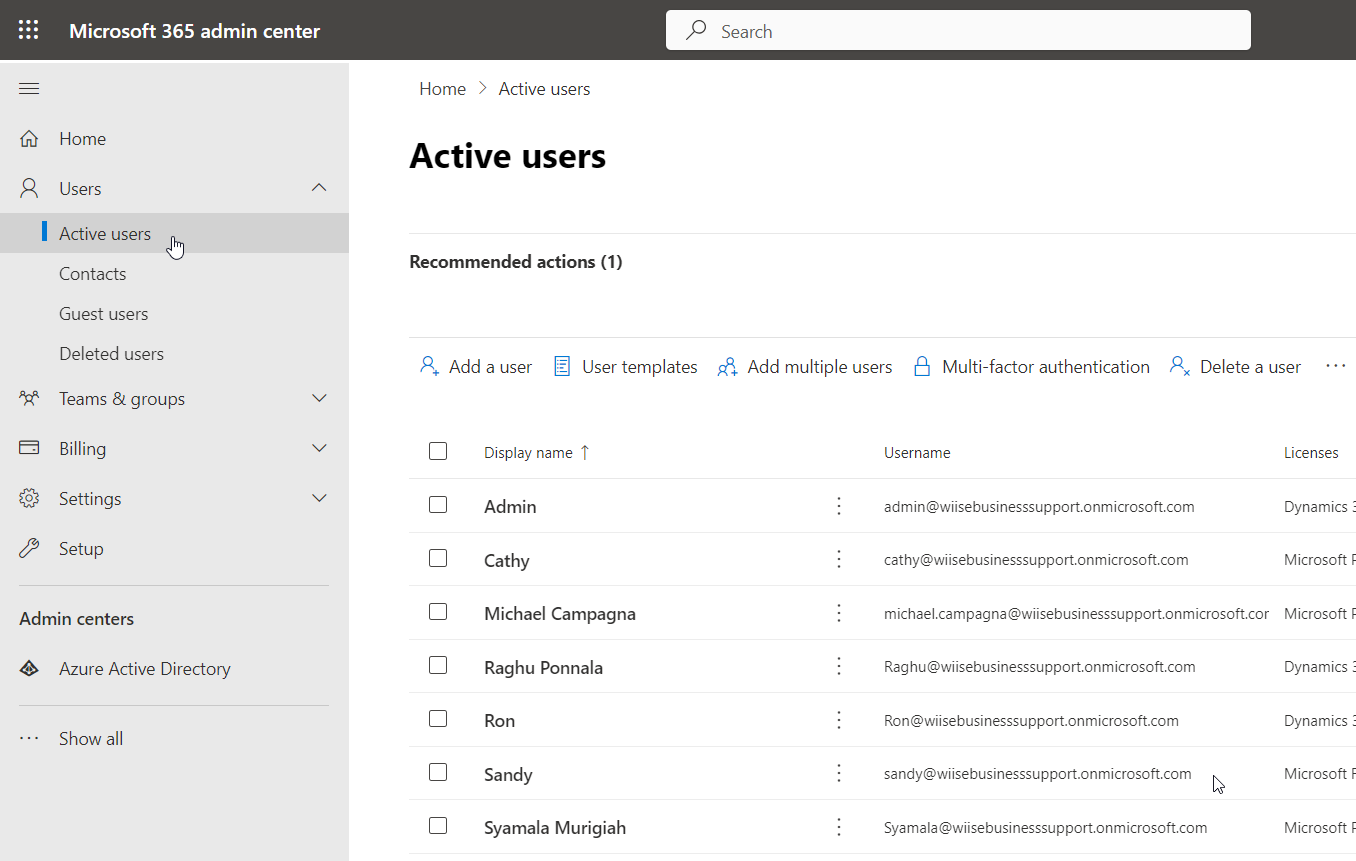Viewport: 1356px width, 861px height.
Task: Expand the Billing section chevron
Action: tap(319, 448)
